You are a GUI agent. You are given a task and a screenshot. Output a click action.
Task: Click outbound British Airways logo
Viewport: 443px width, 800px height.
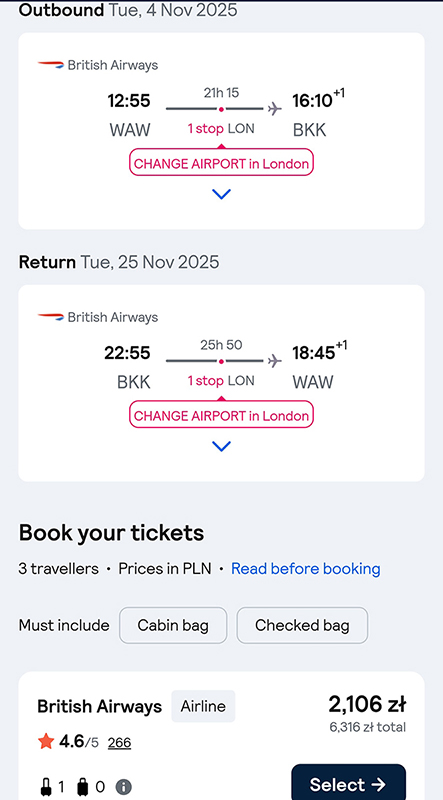[51, 65]
